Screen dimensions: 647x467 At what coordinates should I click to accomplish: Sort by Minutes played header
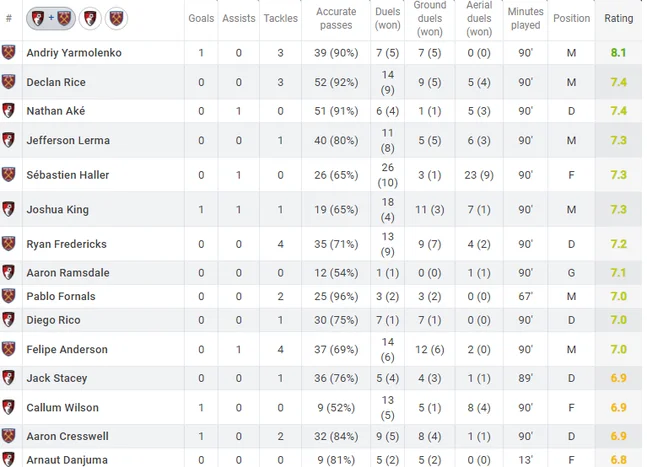click(x=525, y=19)
